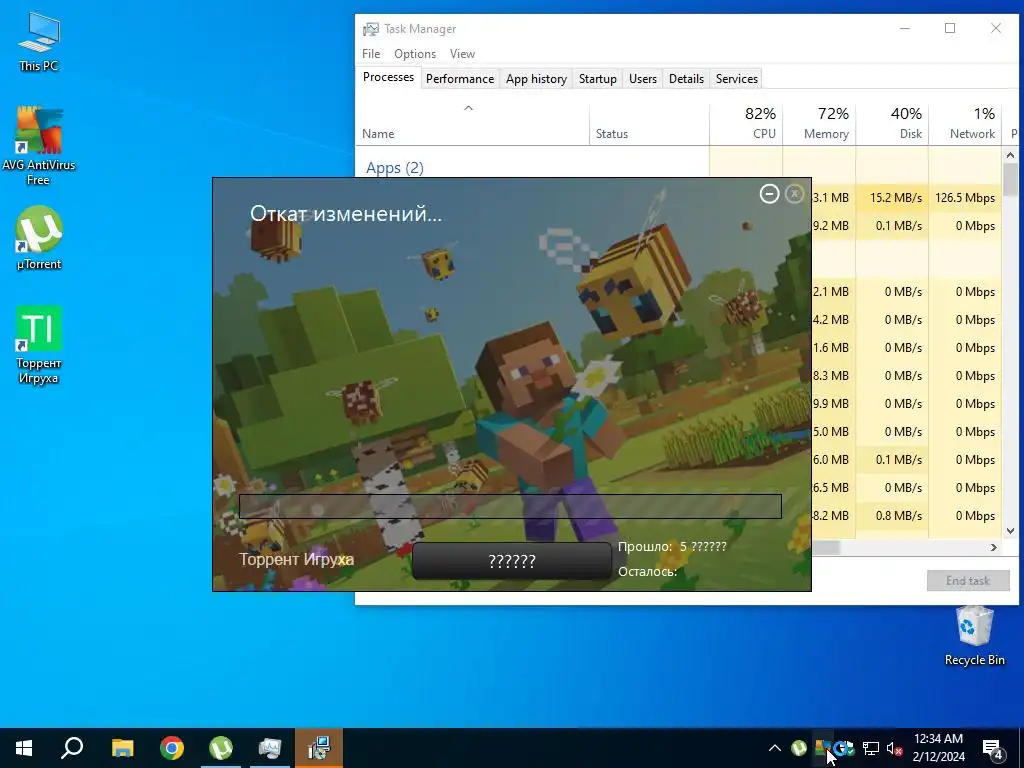Select the installer setup taskbar button
This screenshot has width=1024, height=768.
tap(319, 748)
